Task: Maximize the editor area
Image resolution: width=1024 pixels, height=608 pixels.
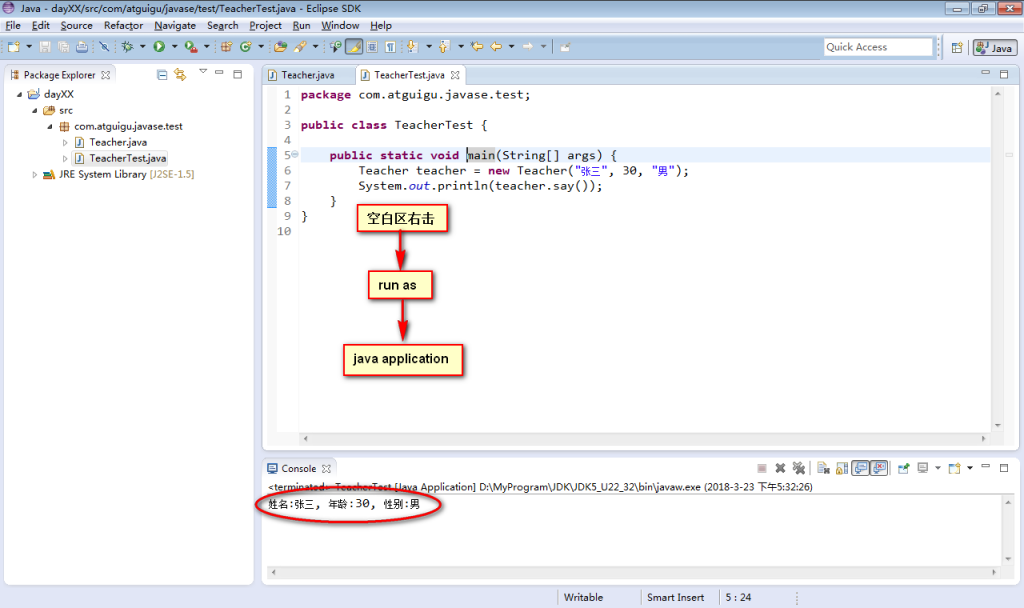Action: click(1004, 74)
